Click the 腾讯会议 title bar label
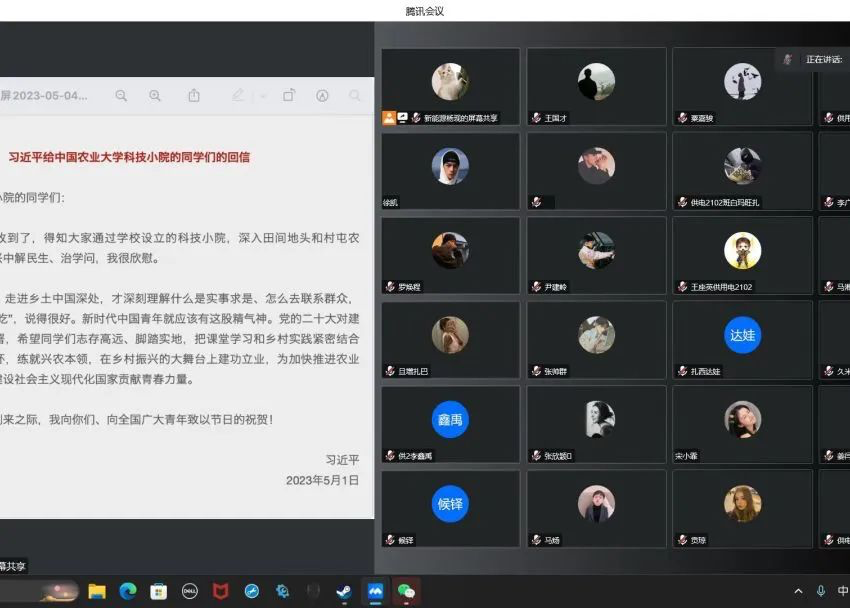Image resolution: width=850 pixels, height=608 pixels. 424,12
